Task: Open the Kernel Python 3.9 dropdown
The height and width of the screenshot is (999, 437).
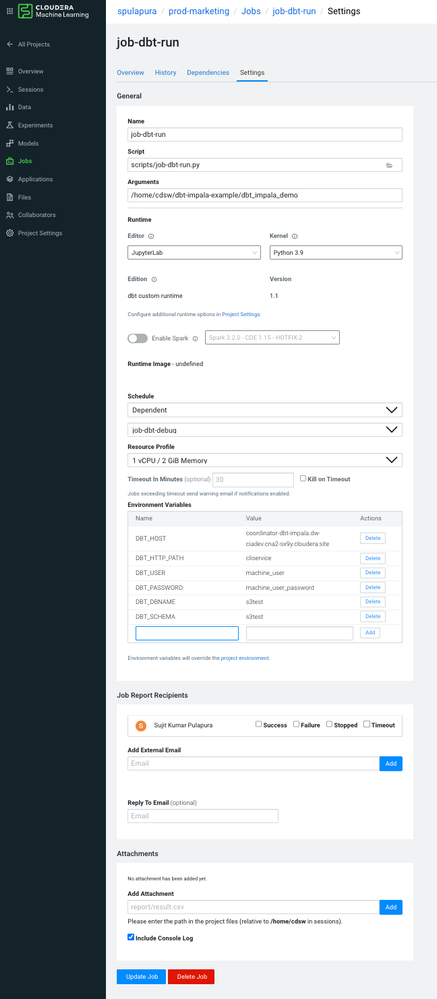Action: coord(336,253)
